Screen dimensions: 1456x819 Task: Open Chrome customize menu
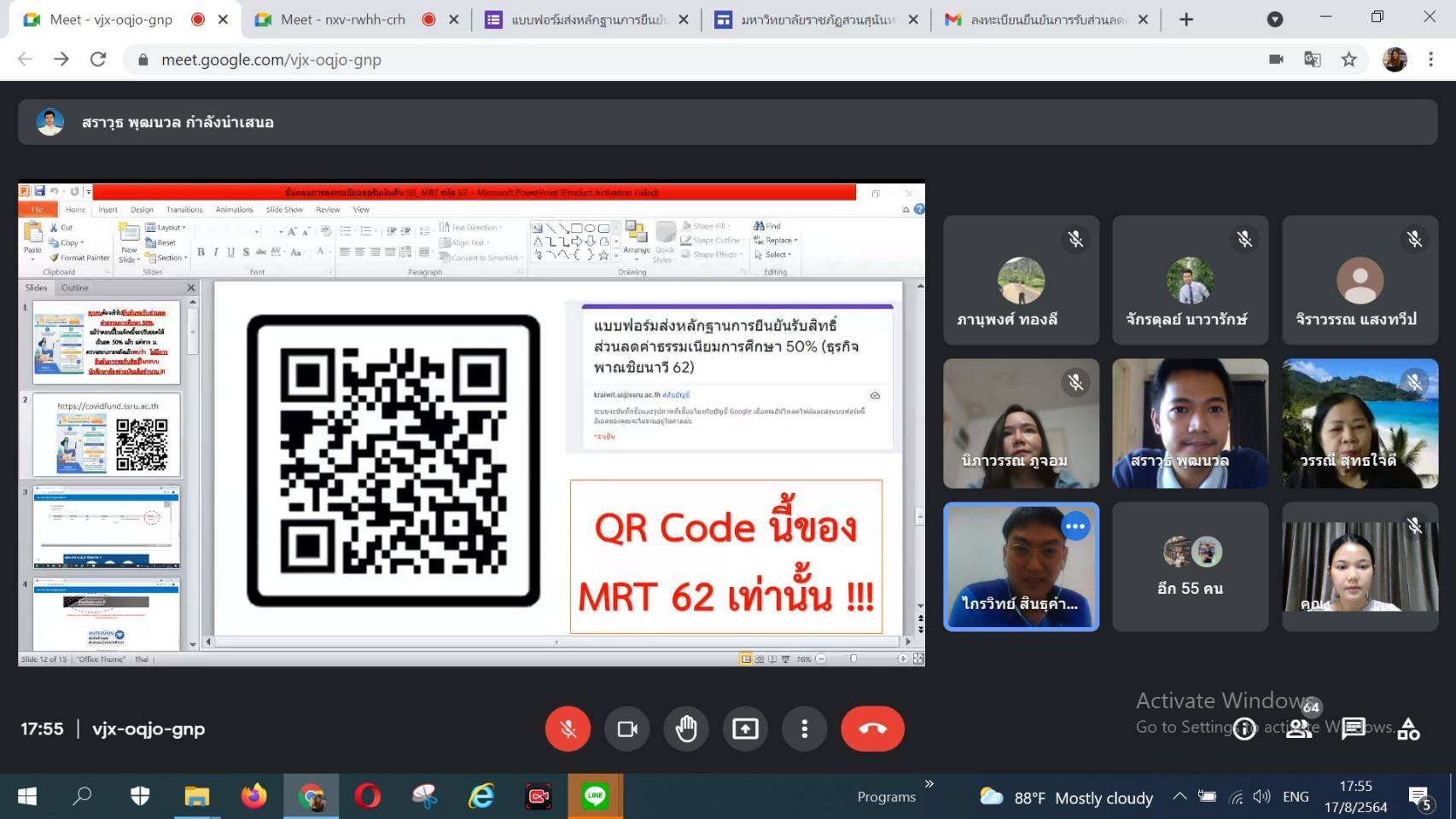[1430, 59]
